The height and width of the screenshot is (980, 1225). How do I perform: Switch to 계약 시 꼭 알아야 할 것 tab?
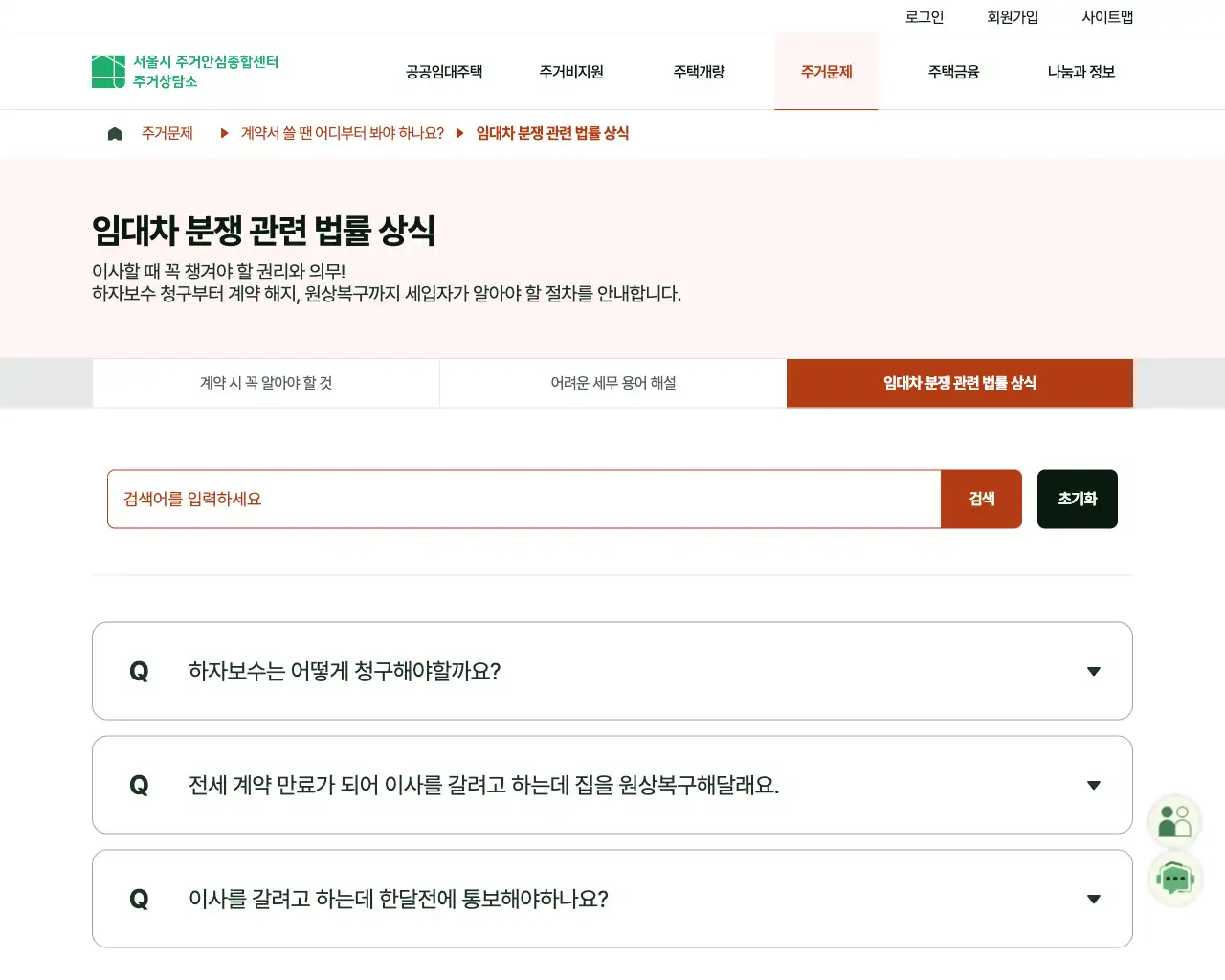pos(266,383)
